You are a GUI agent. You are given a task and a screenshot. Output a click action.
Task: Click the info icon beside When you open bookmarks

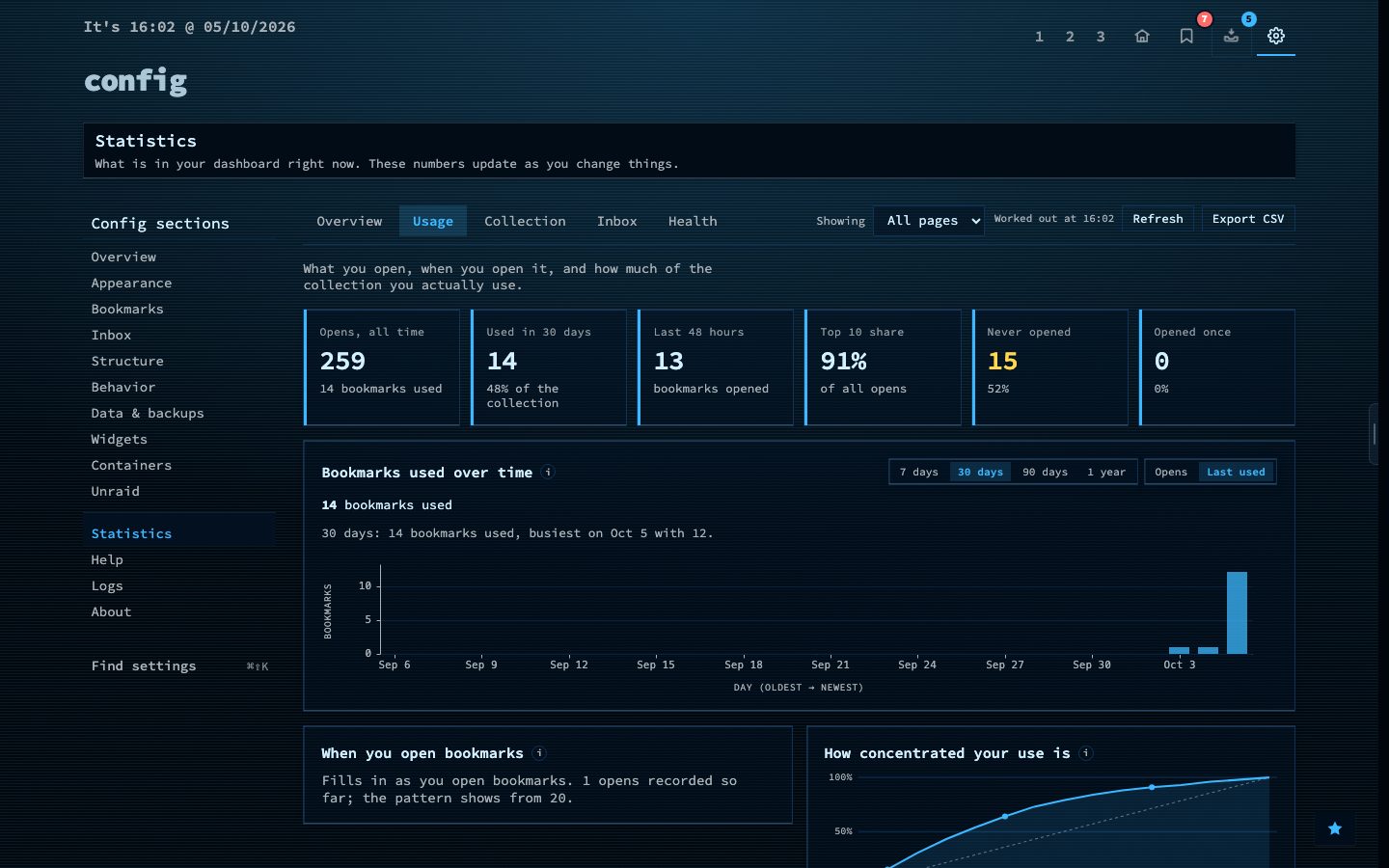[x=539, y=752]
